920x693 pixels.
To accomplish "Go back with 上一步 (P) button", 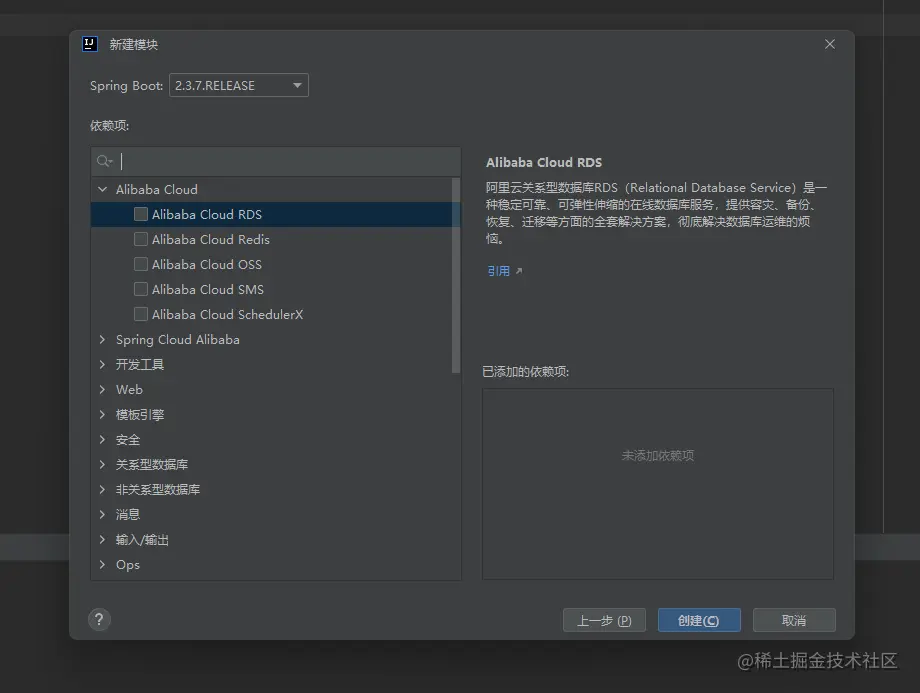I will pyautogui.click(x=604, y=620).
